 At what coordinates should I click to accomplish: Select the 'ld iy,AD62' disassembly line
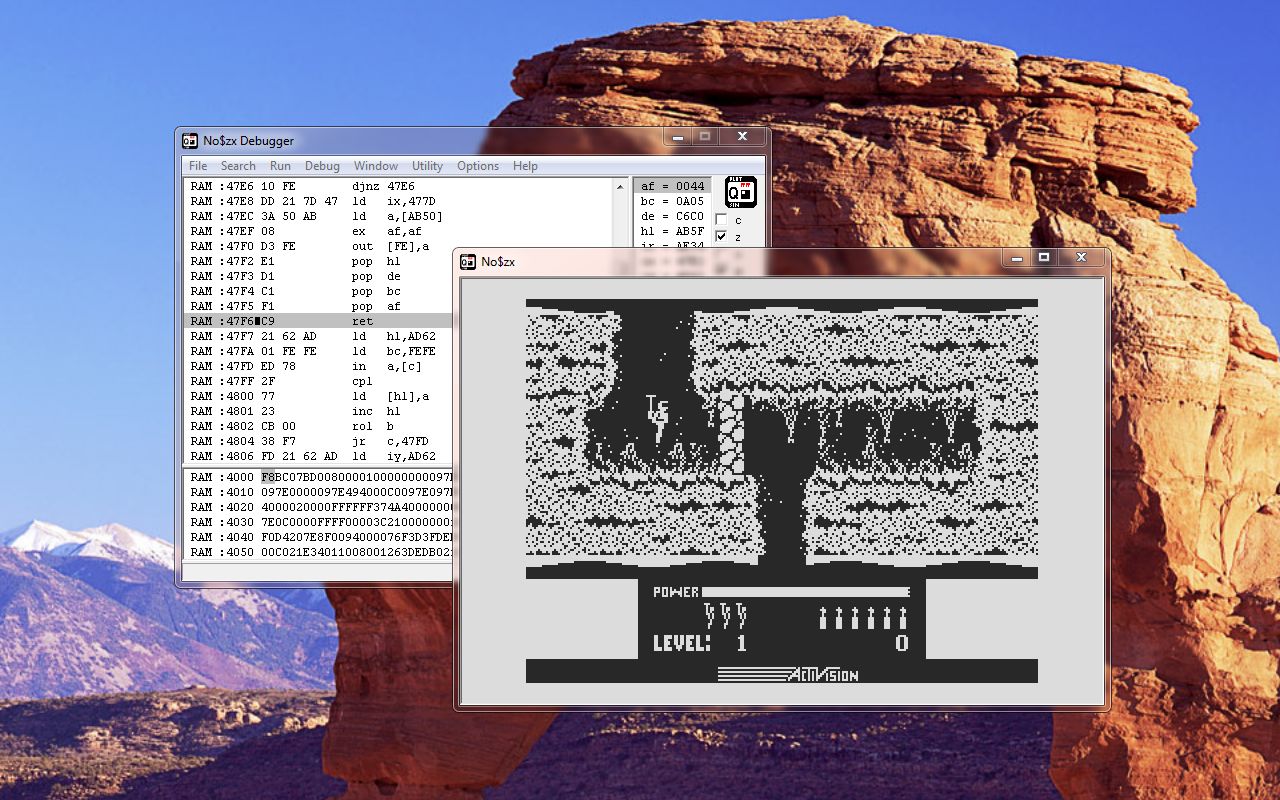320,456
